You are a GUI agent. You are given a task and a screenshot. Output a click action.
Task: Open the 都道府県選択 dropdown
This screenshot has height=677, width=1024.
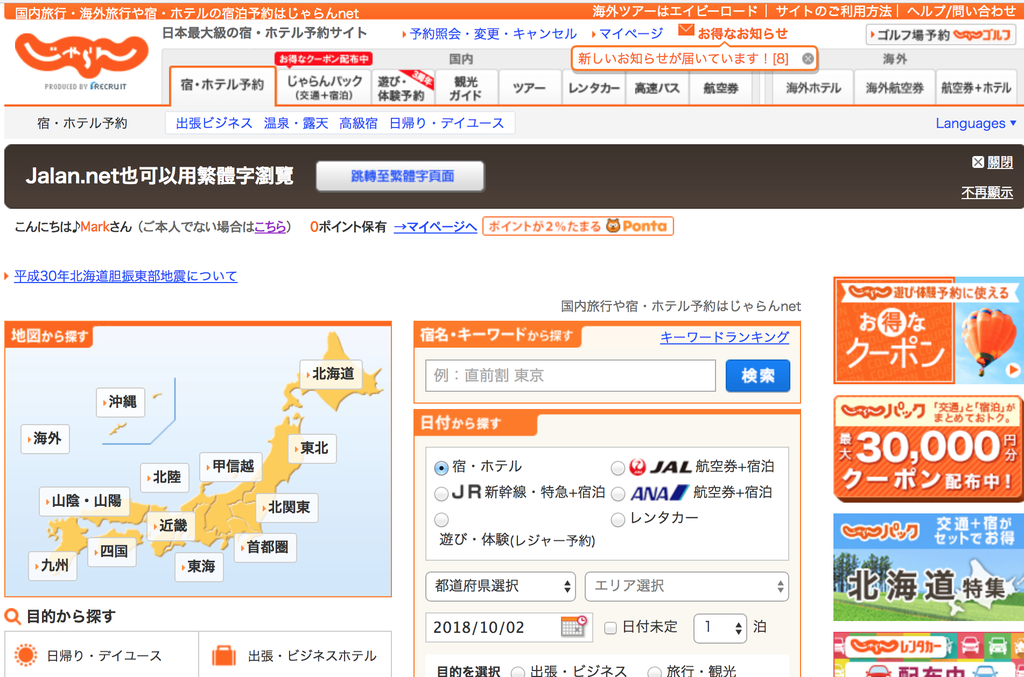pos(501,586)
